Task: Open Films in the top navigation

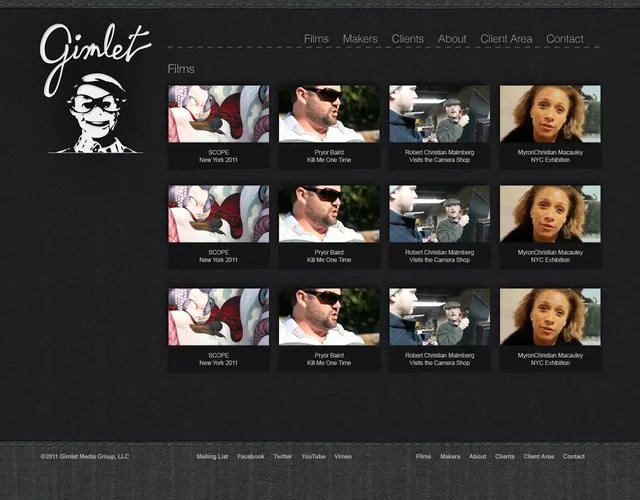Action: [x=316, y=39]
